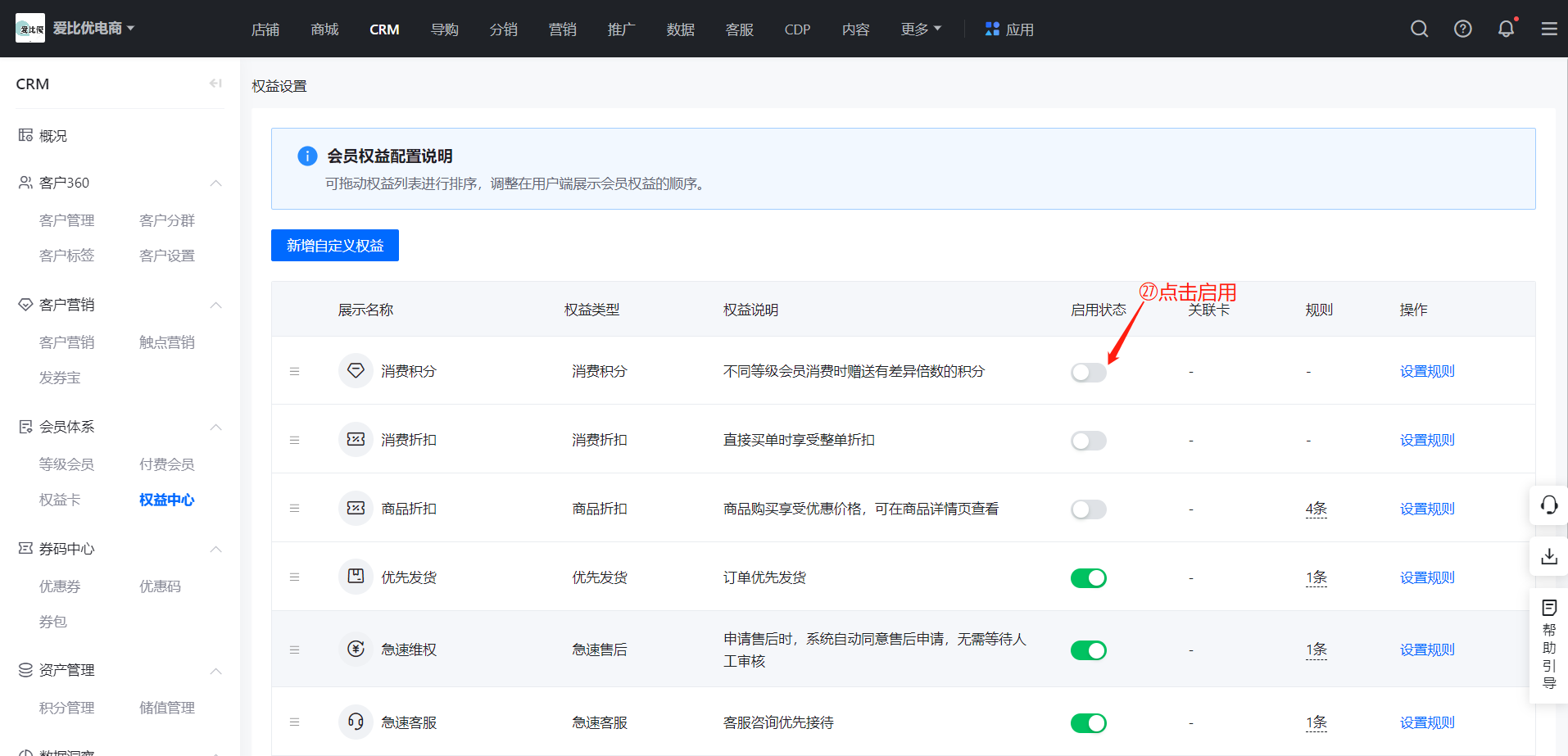Click the drag handle of 优先发货 row
Image resolution: width=1568 pixels, height=756 pixels.
point(294,577)
